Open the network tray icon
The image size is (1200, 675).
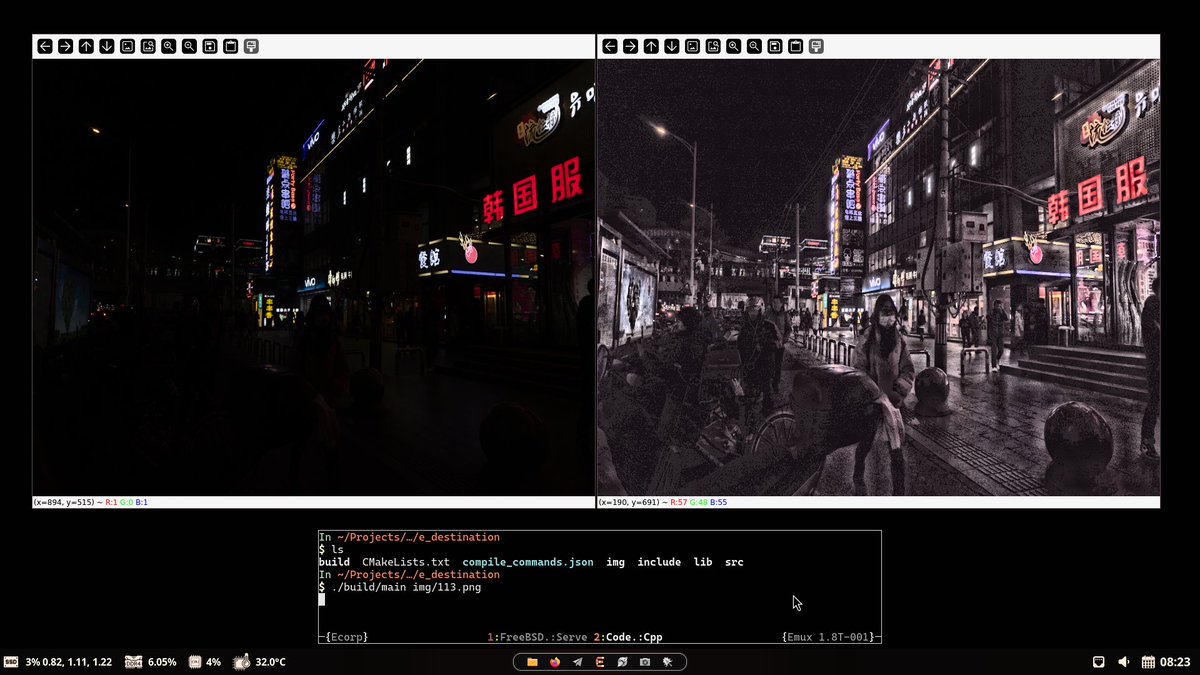[1098, 662]
